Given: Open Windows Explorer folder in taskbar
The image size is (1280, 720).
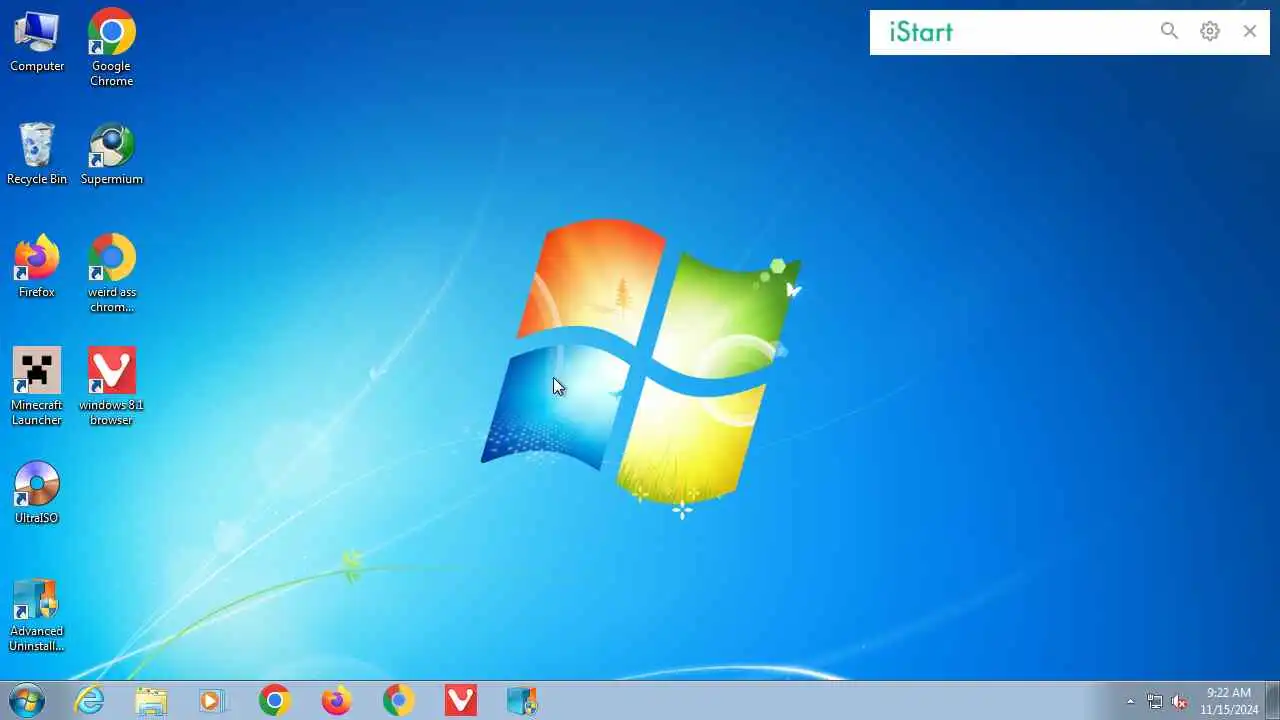Looking at the screenshot, I should coord(151,701).
